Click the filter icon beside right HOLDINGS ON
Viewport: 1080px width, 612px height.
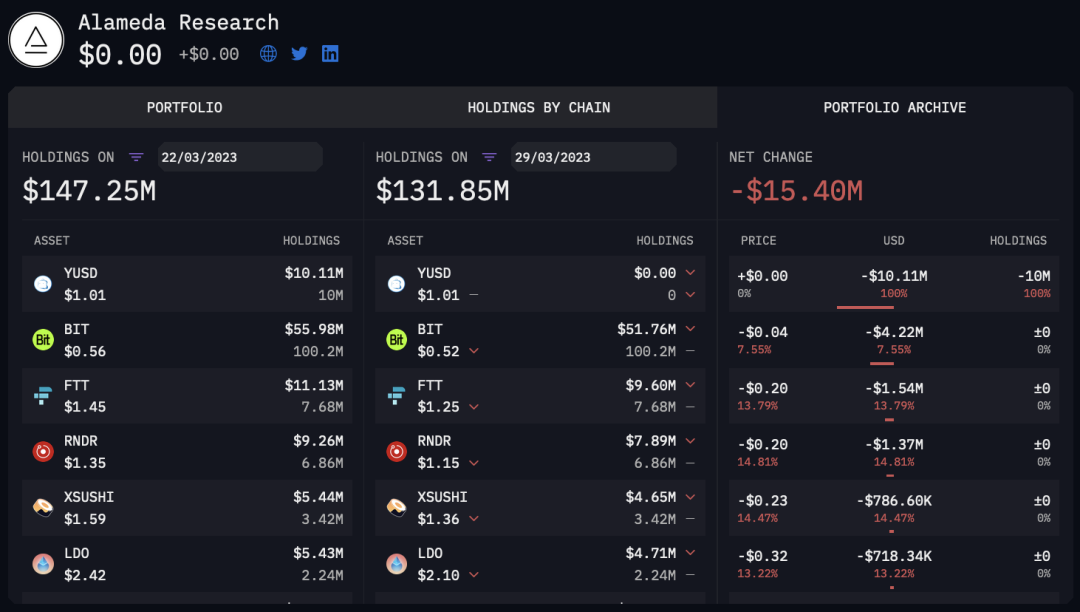pos(489,157)
